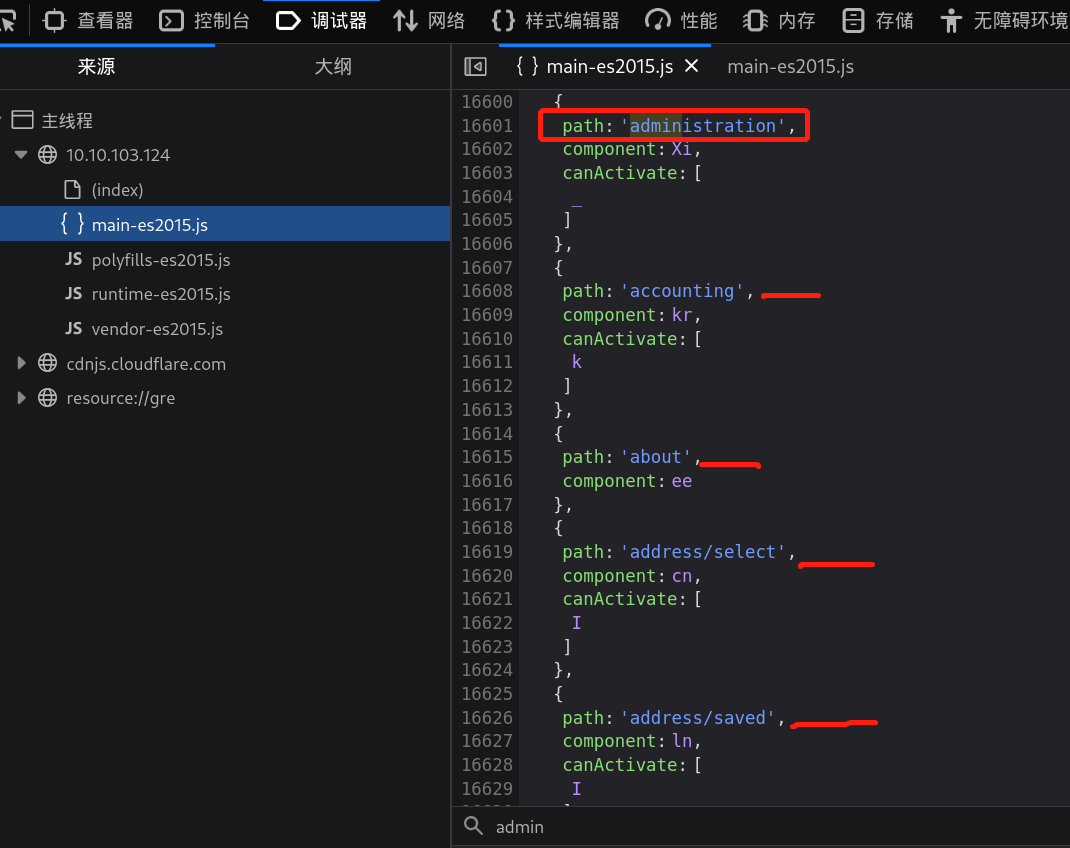The image size is (1070, 848).
Task: Expand the resource://gre source group
Action: [22, 398]
